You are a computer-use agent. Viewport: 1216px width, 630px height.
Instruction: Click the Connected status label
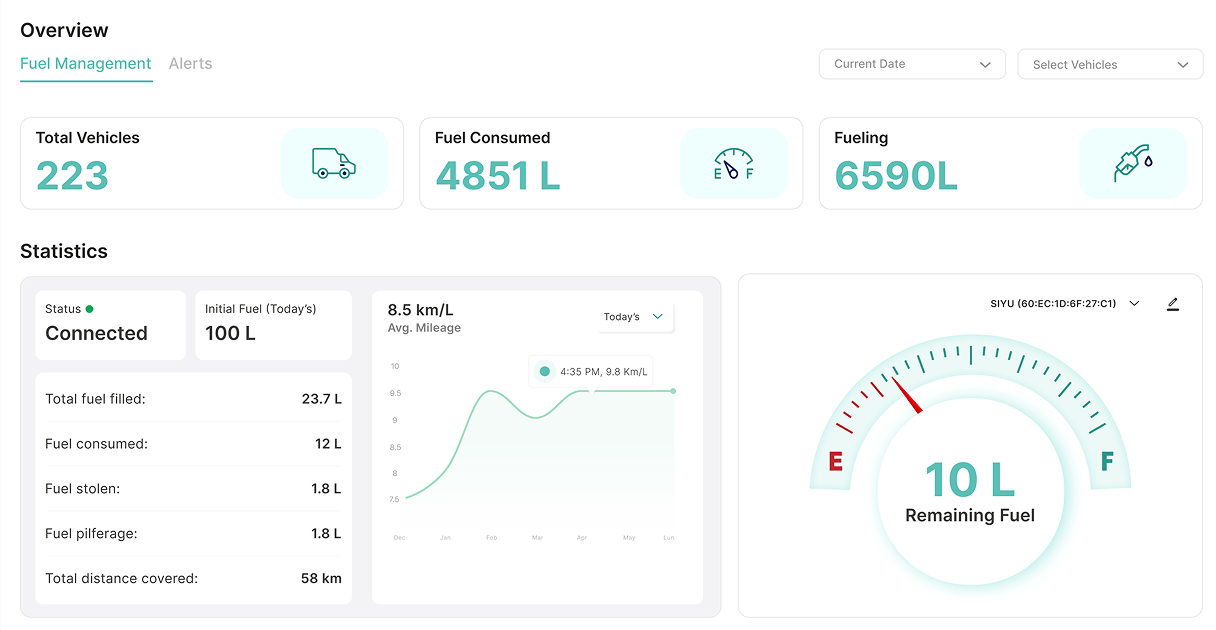tap(96, 333)
